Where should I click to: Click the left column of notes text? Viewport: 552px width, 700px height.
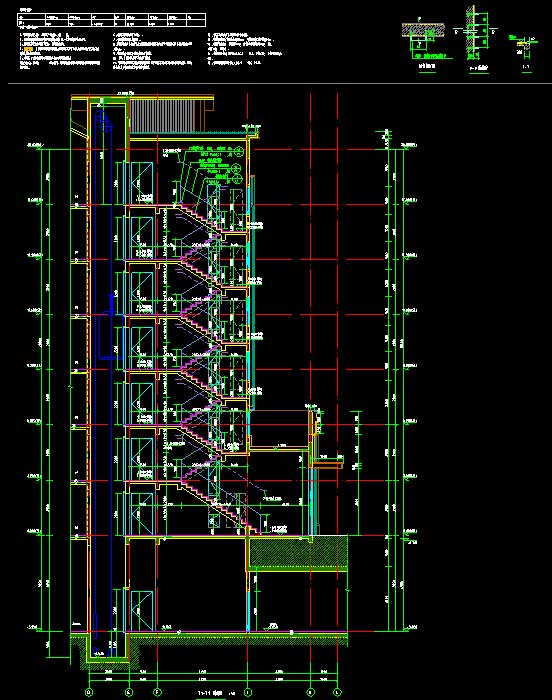(60, 51)
